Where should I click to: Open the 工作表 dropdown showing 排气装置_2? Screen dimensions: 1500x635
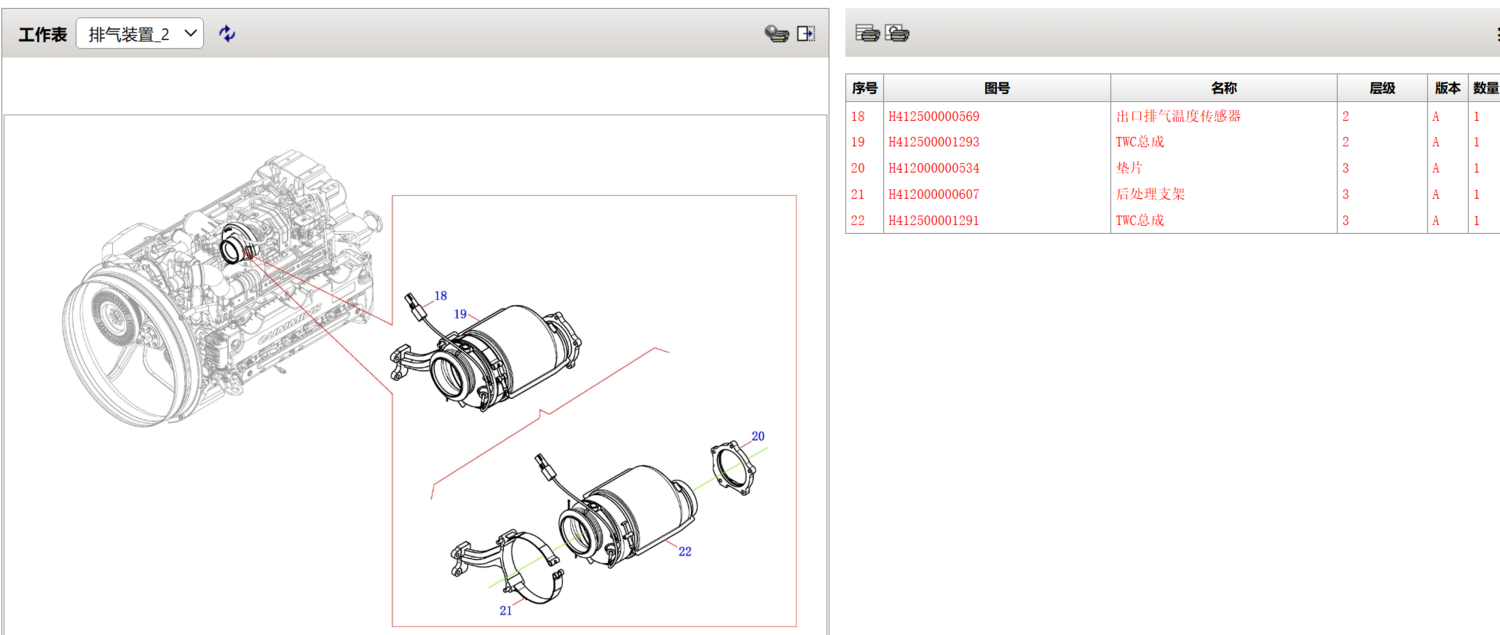pos(140,34)
